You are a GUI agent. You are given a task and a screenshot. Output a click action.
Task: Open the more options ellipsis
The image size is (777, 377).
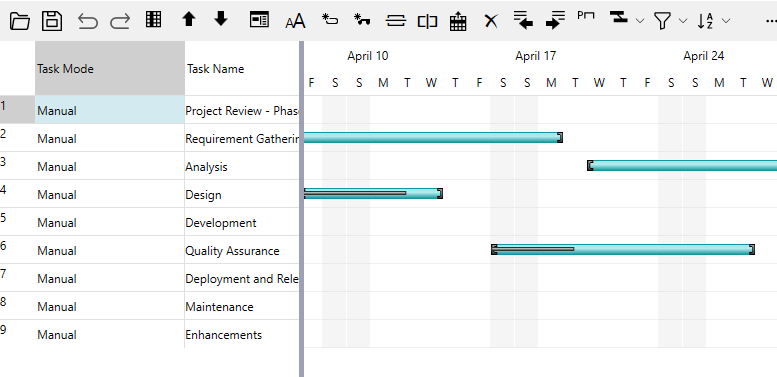pos(771,21)
